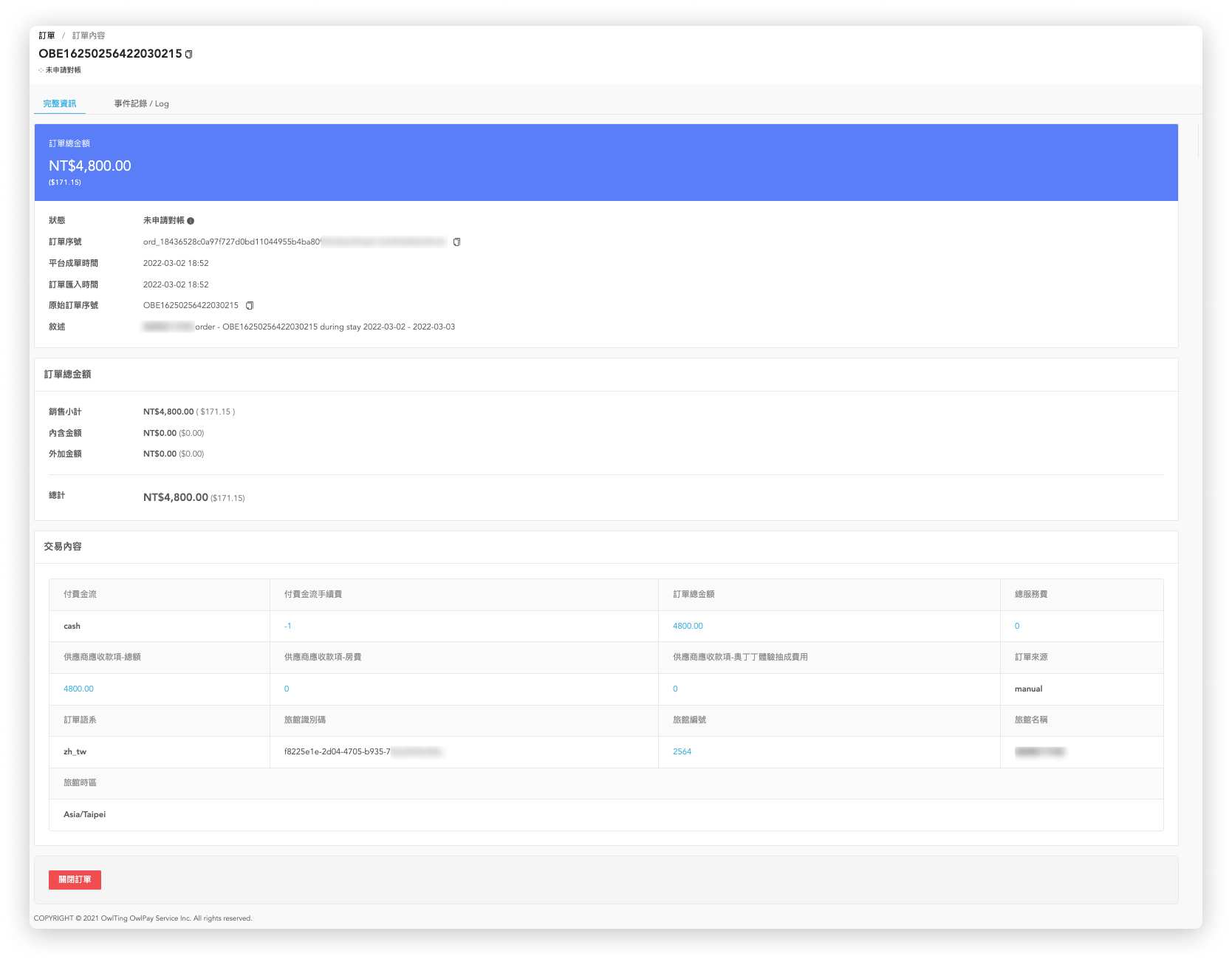Click the OwlTing OwlPay copyright footer text
The width and height of the screenshot is (1232, 962).
tap(143, 918)
